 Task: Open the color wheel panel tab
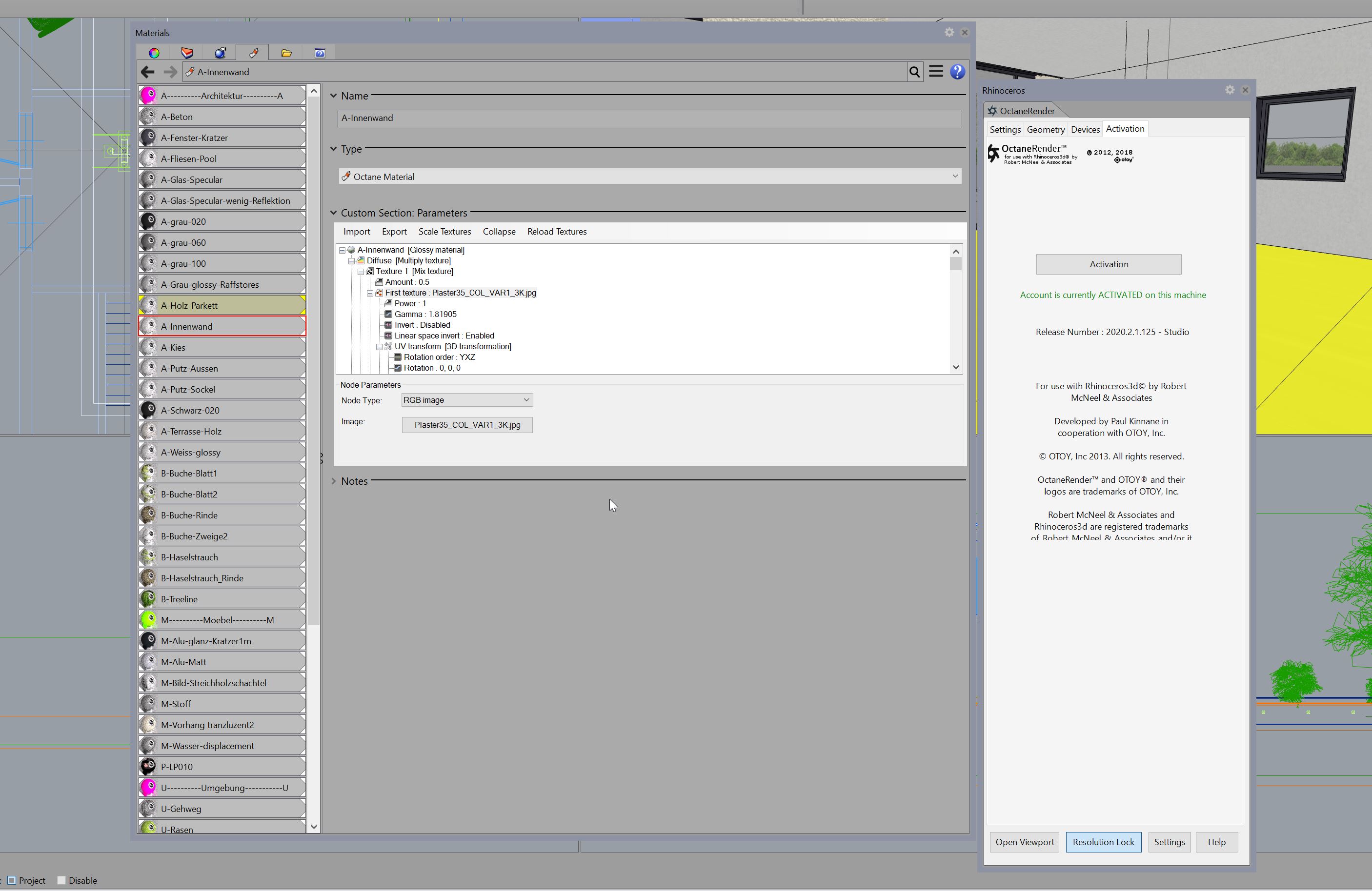154,53
